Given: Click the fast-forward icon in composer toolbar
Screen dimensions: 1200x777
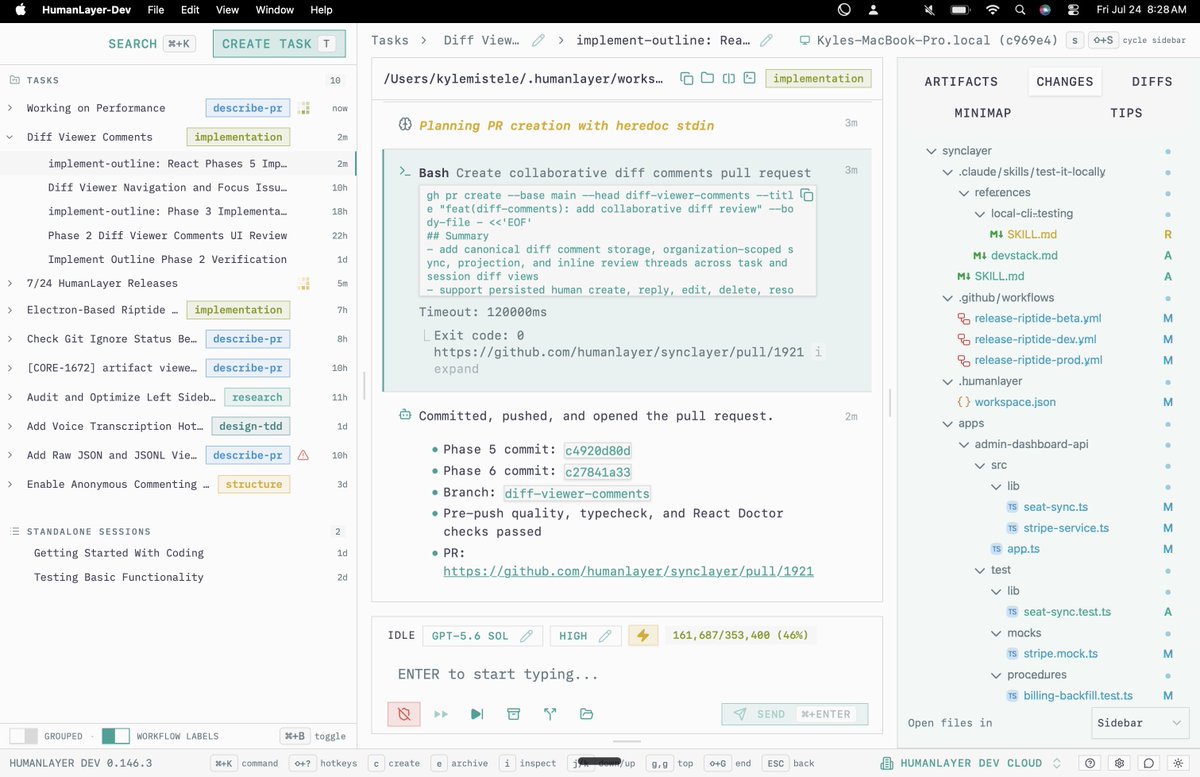Looking at the screenshot, I should coord(441,714).
